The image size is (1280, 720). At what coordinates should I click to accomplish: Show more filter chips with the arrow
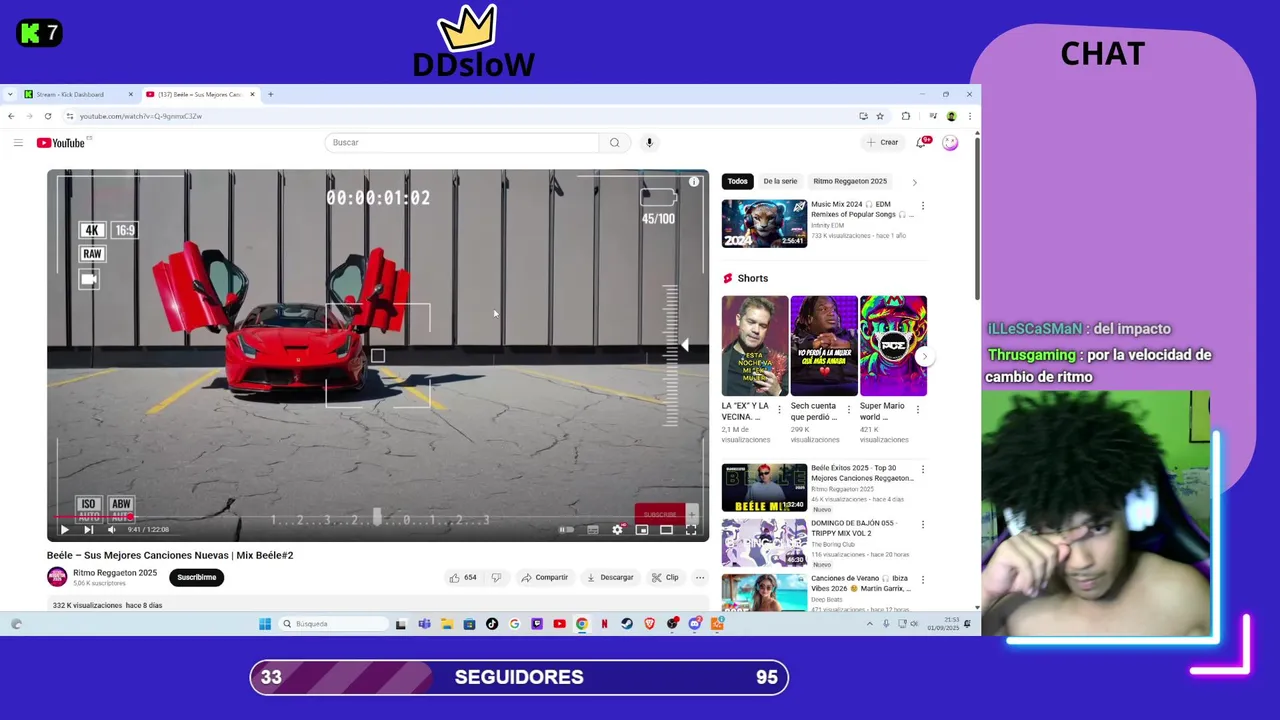[914, 182]
